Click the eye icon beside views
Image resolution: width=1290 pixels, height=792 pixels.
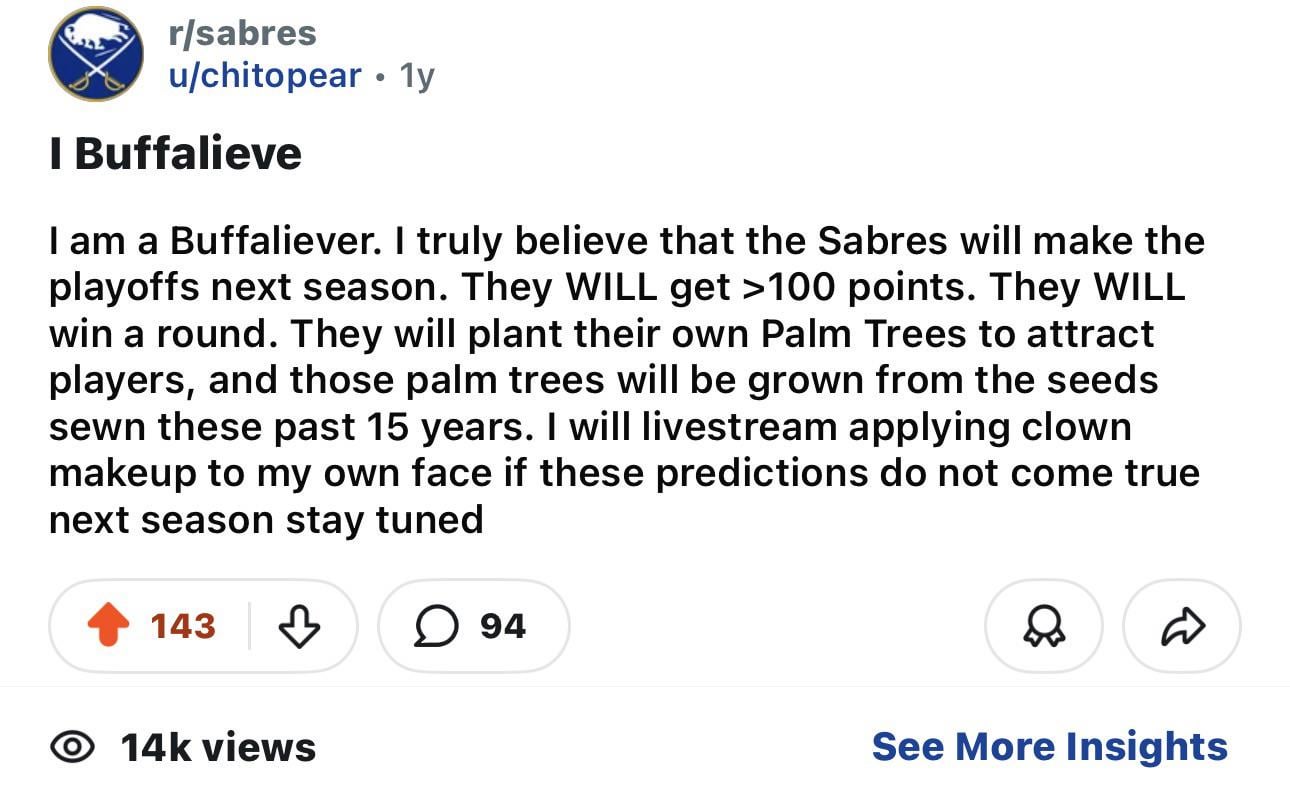click(72, 747)
